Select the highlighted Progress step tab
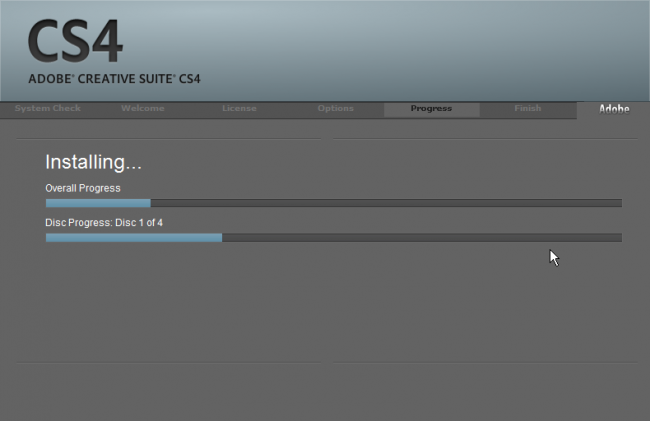Viewport: 650px width, 421px height. (x=431, y=108)
